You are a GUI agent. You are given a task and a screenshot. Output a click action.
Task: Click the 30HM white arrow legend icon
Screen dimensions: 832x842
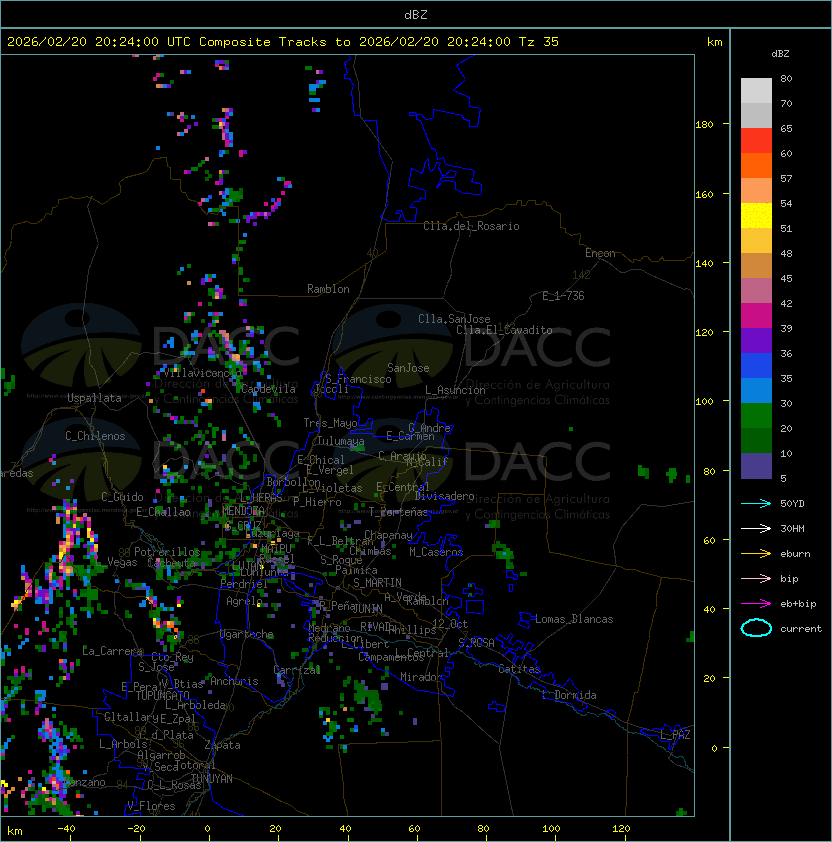point(756,529)
